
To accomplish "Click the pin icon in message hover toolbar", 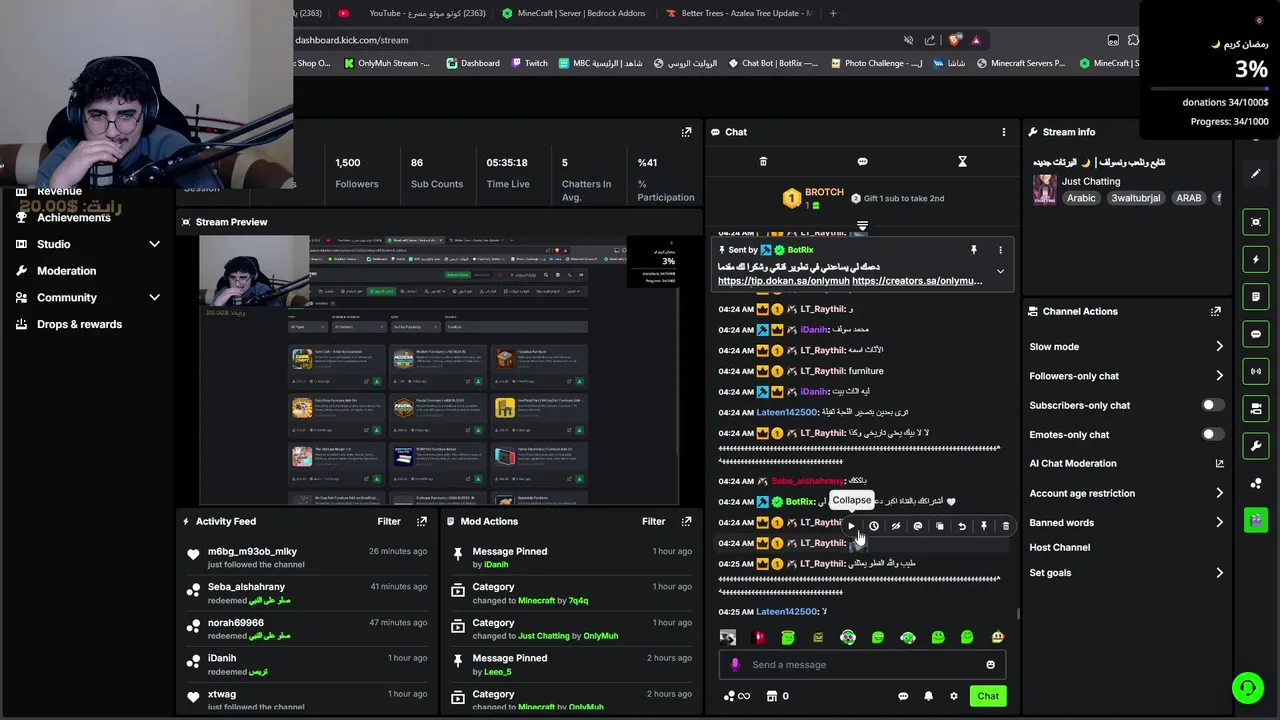I will tap(983, 526).
